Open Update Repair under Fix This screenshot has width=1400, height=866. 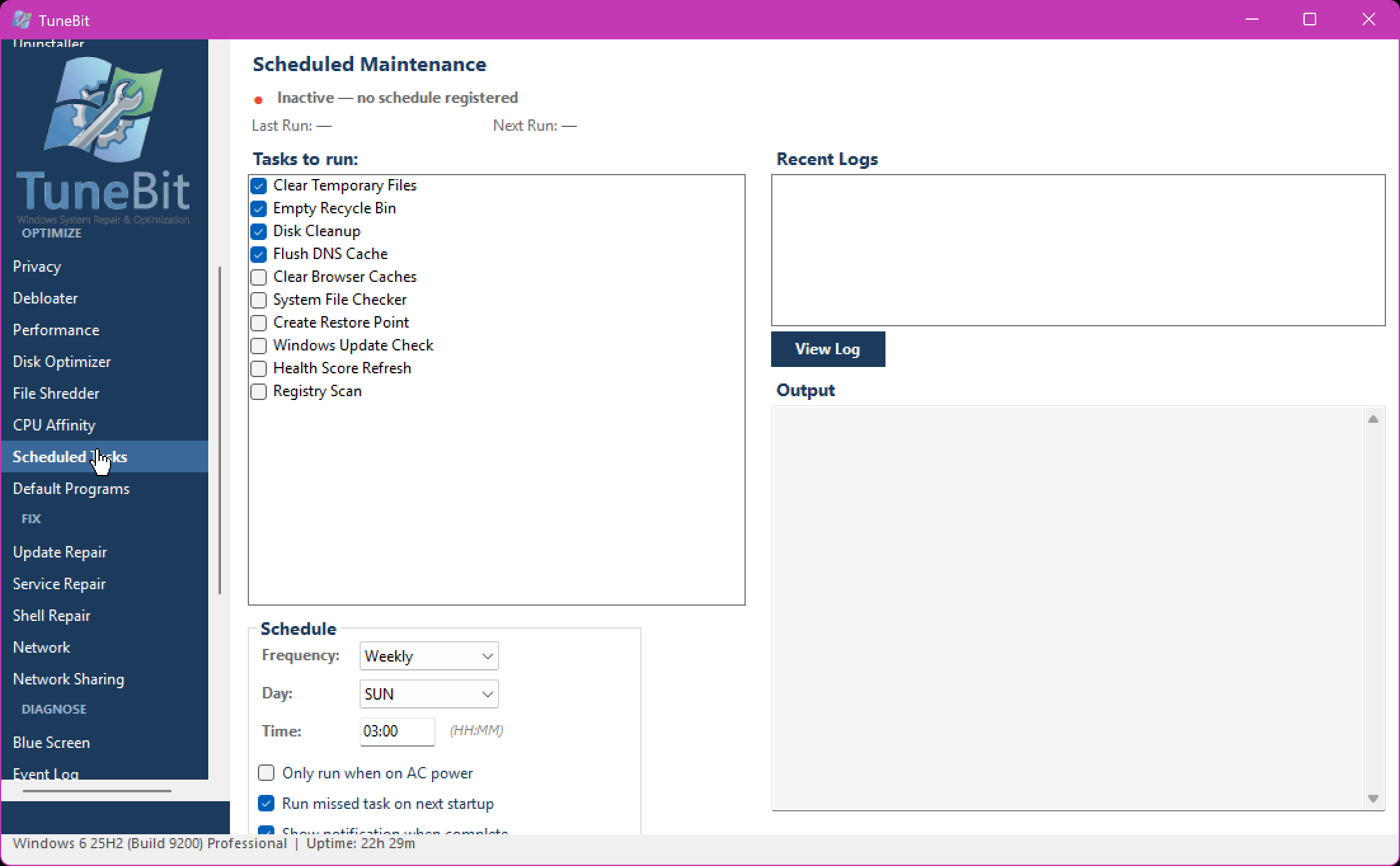(x=105, y=552)
